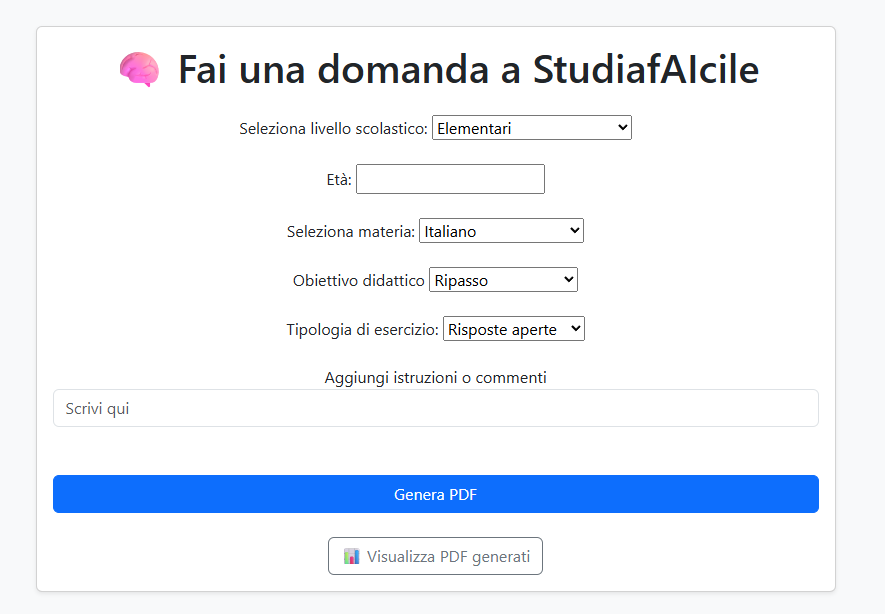This screenshot has width=885, height=614.
Task: Click the 'Seleziona livello scolastico' label
Action: coord(333,129)
